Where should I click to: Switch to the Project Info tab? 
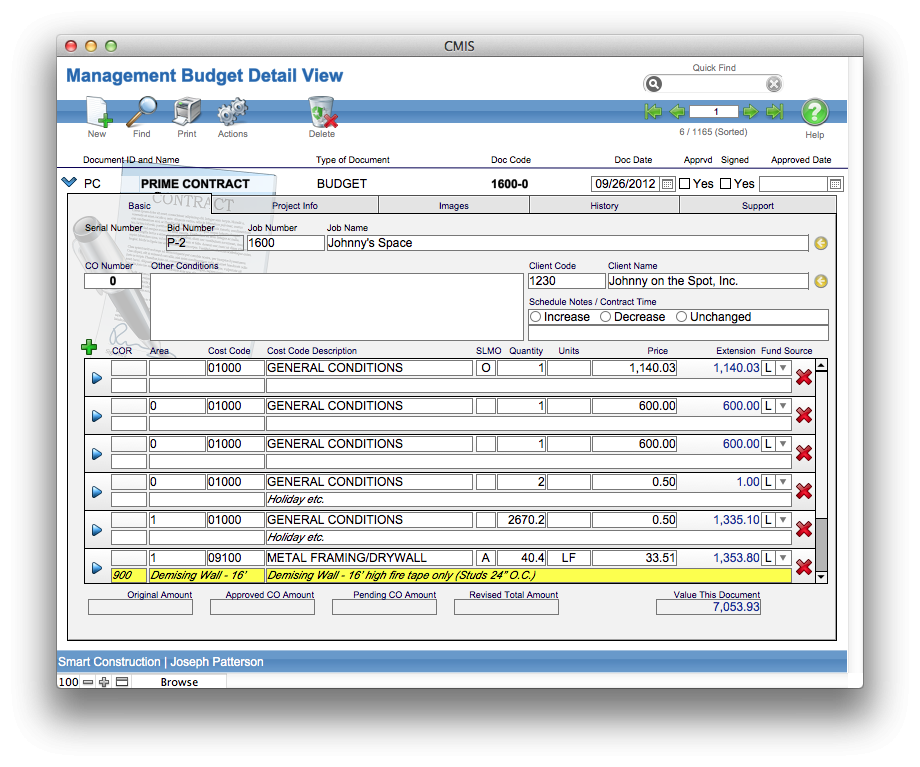click(294, 205)
